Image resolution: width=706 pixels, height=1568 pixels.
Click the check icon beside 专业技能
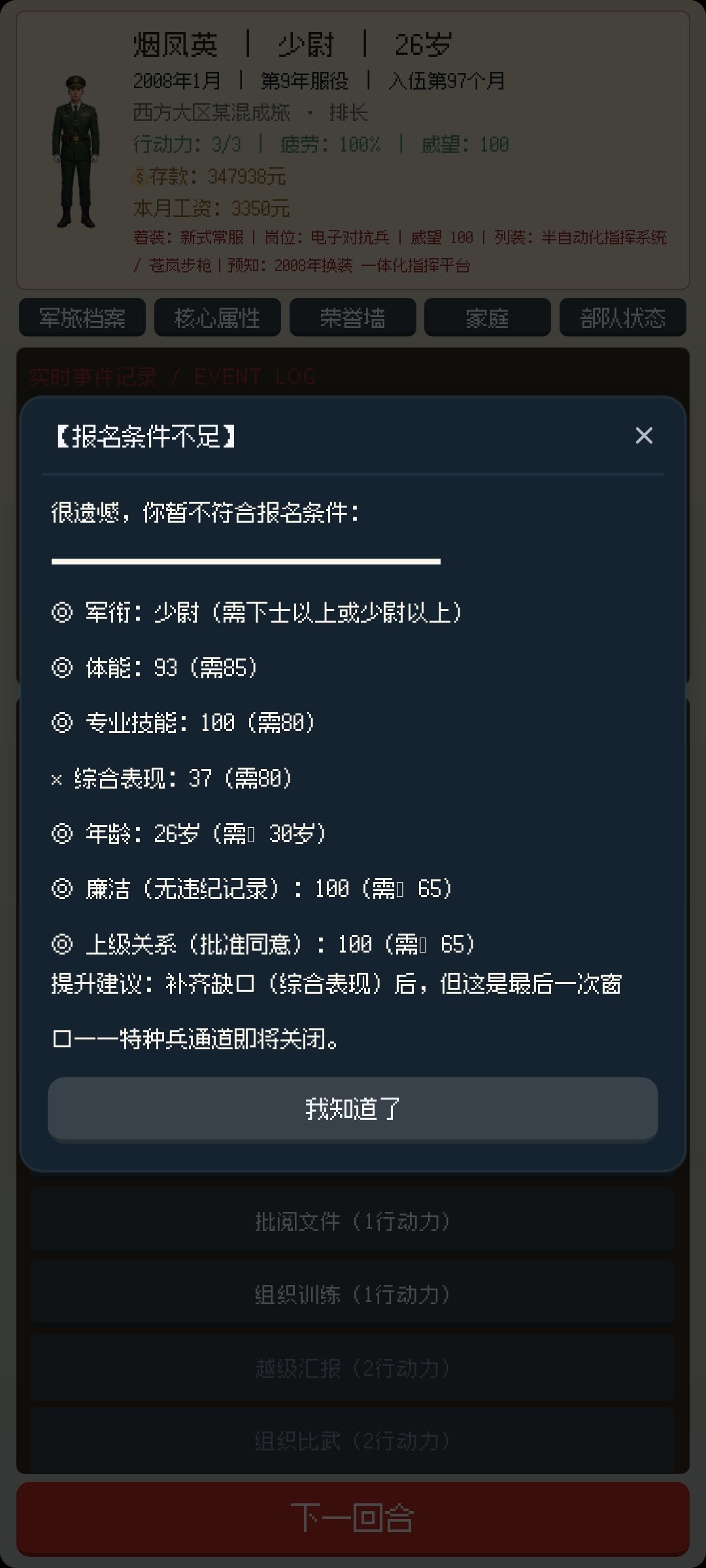point(62,723)
